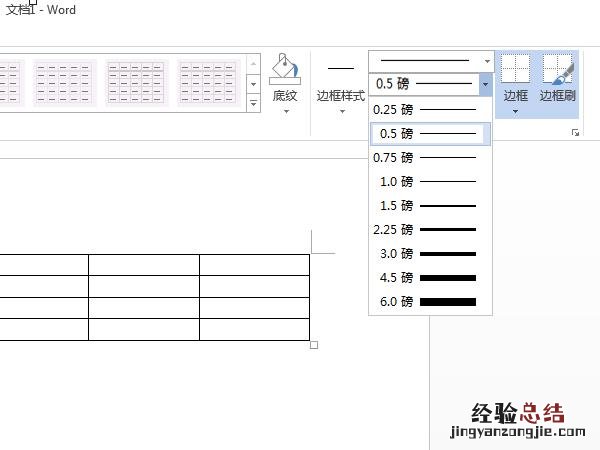The height and width of the screenshot is (450, 600).
Task: Click the Borders (边框) grid icon
Action: [x=515, y=68]
